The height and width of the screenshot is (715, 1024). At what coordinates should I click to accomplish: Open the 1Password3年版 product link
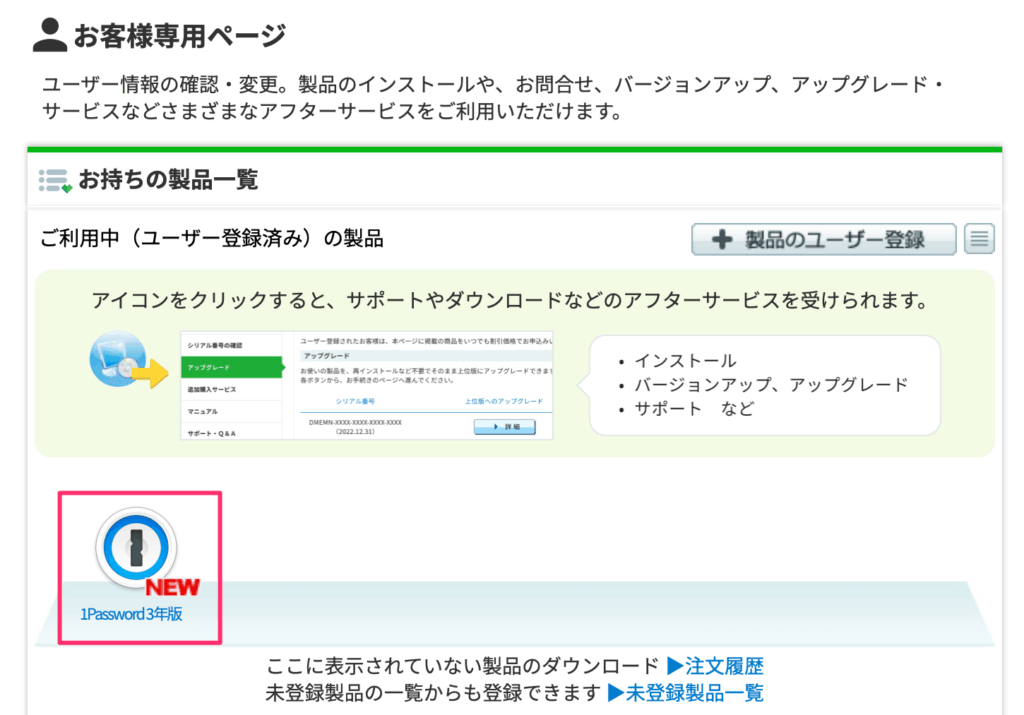click(132, 614)
